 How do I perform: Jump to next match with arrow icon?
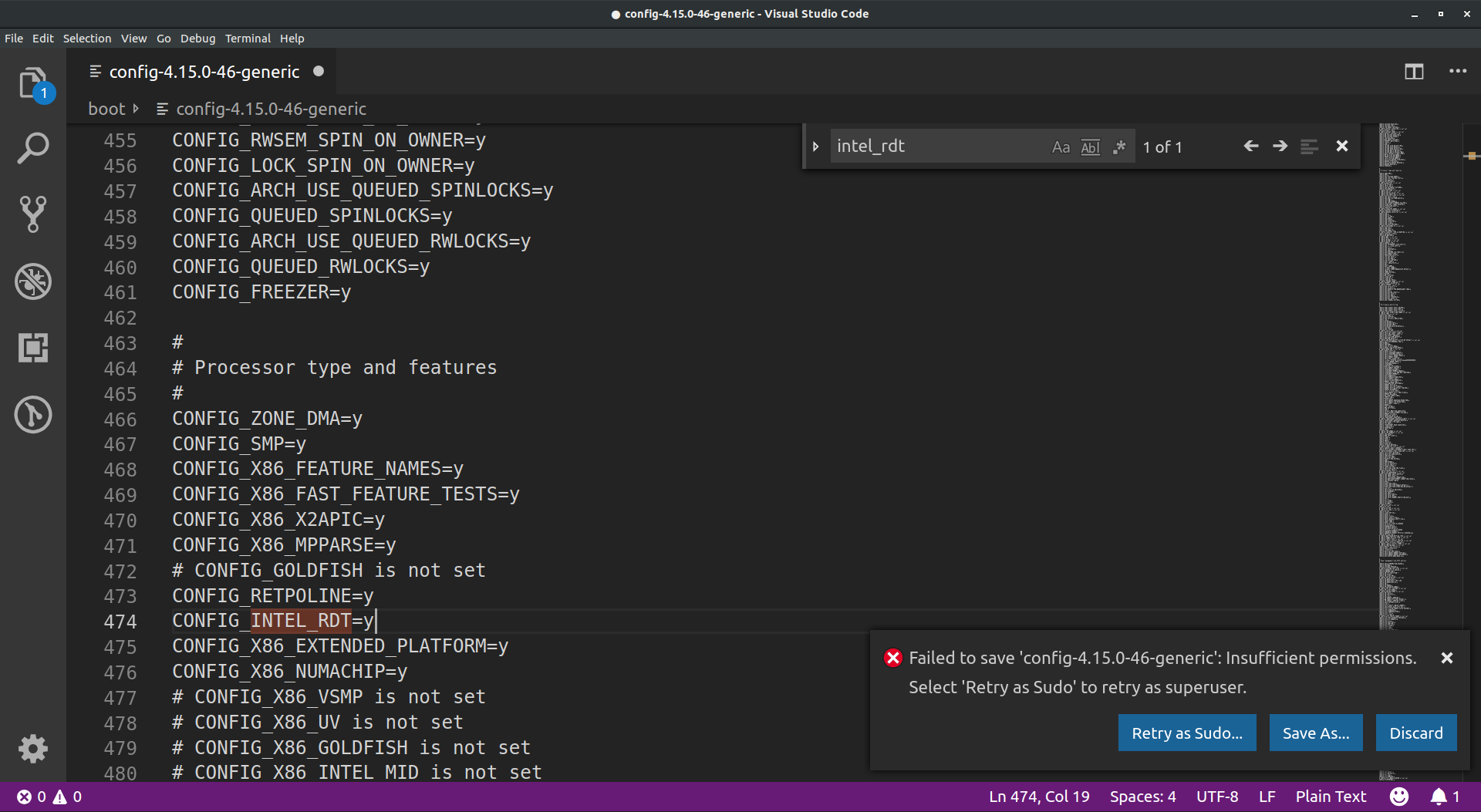tap(1280, 146)
